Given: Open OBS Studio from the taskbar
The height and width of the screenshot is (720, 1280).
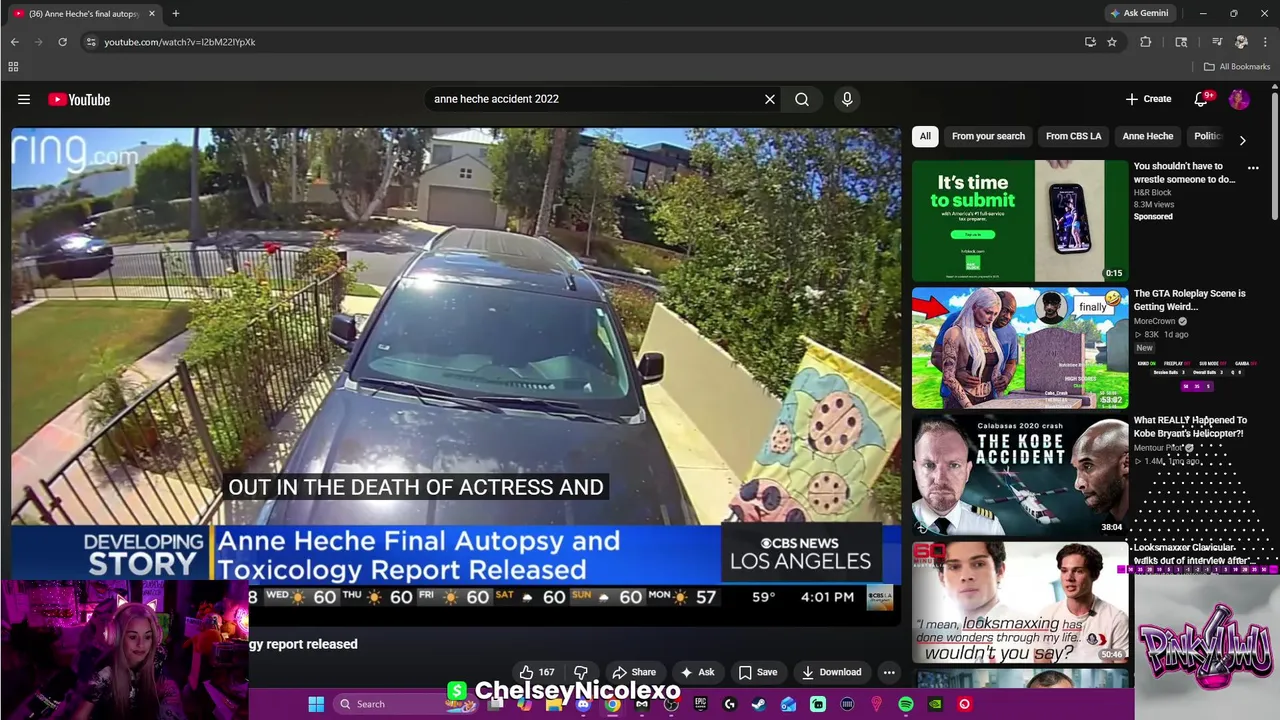Looking at the screenshot, I should pyautogui.click(x=670, y=704).
